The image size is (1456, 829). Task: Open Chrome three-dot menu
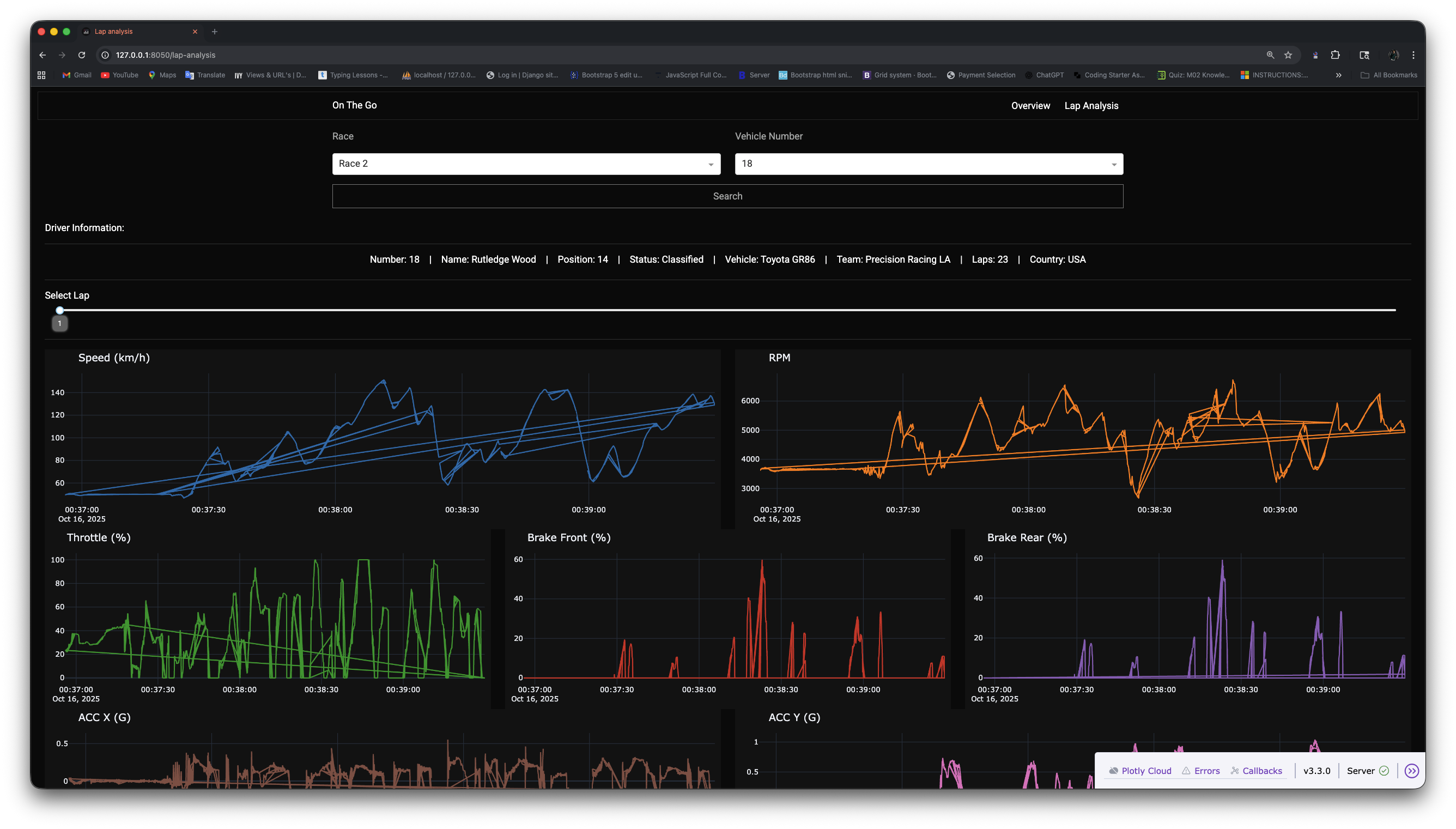(x=1413, y=55)
